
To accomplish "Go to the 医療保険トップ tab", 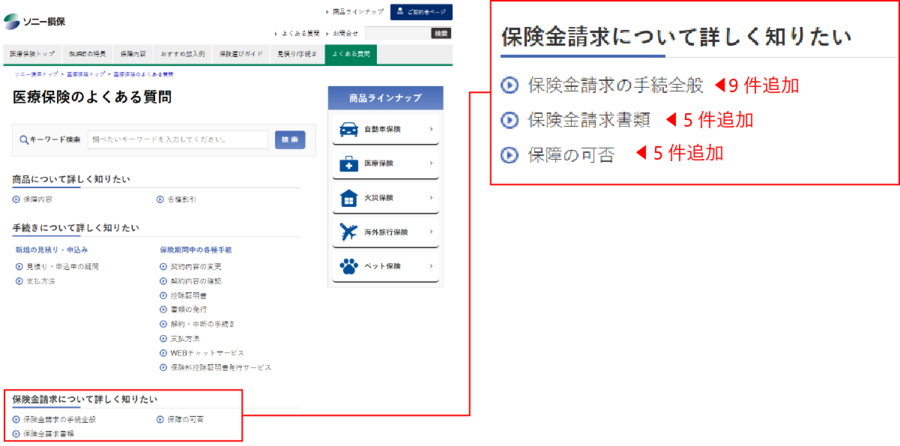I will pos(32,54).
